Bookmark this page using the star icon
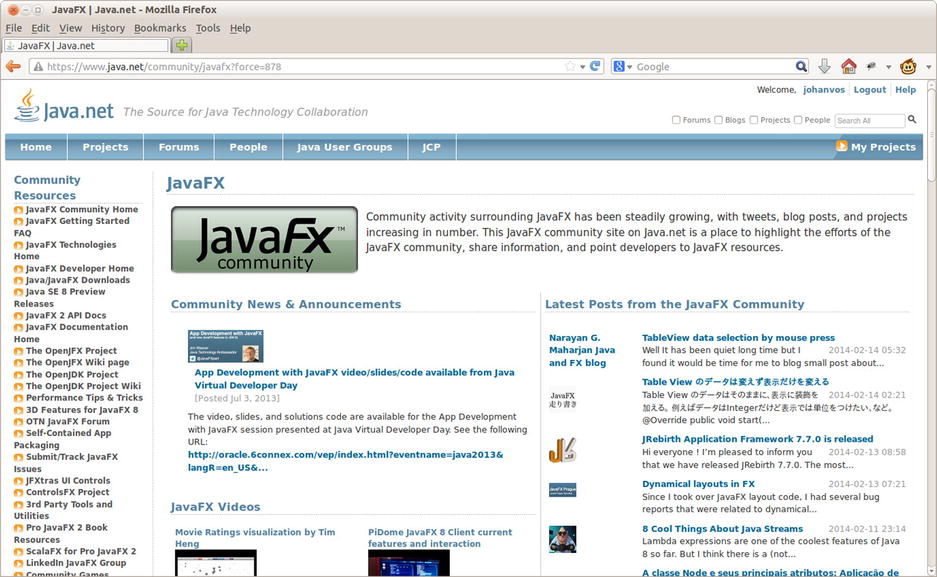 pyautogui.click(x=571, y=66)
